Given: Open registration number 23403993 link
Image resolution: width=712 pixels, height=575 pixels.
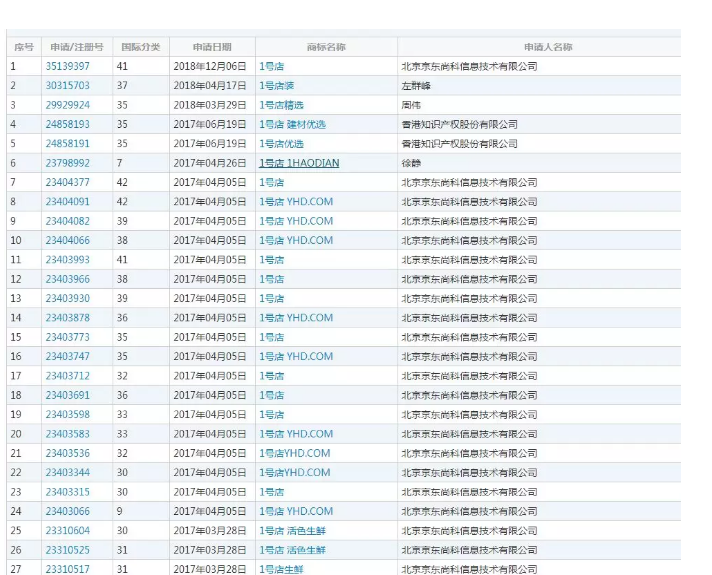Looking at the screenshot, I should click(67, 260).
